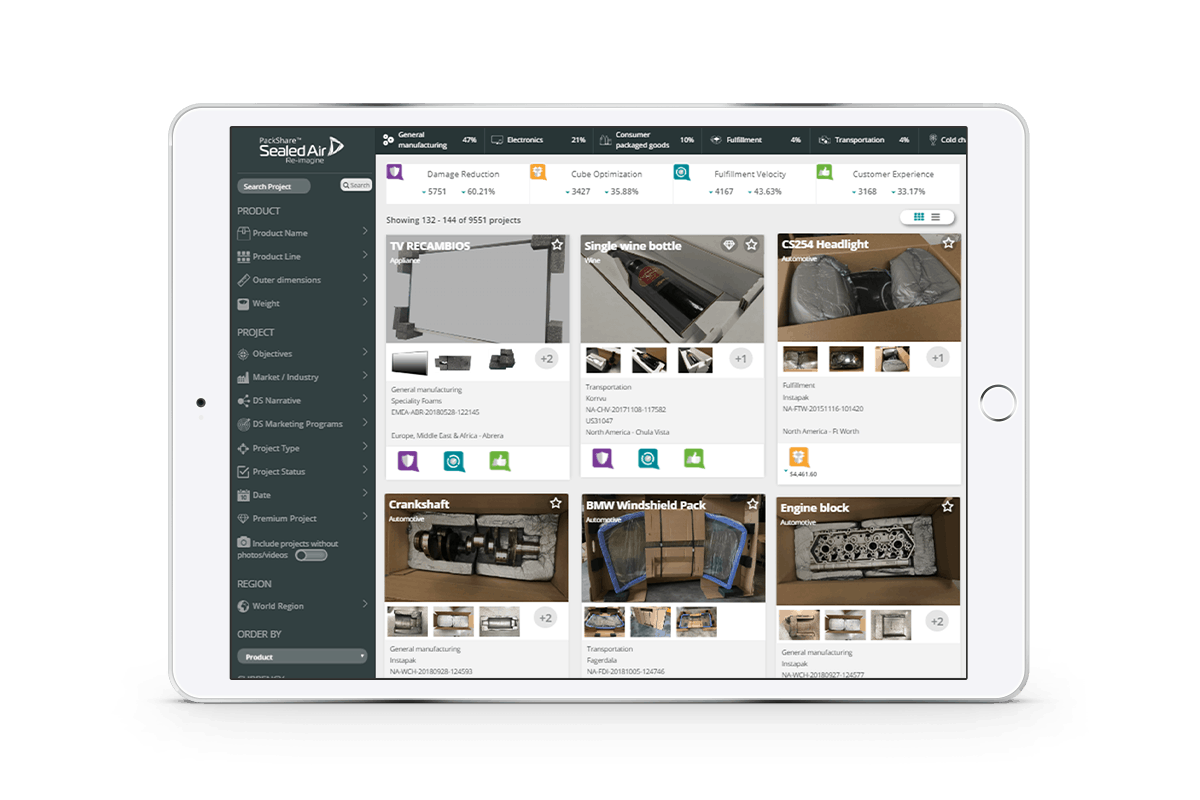Click the teal Fulfillment Velocity icon
The width and height of the screenshot is (1200, 800).
coord(681,172)
